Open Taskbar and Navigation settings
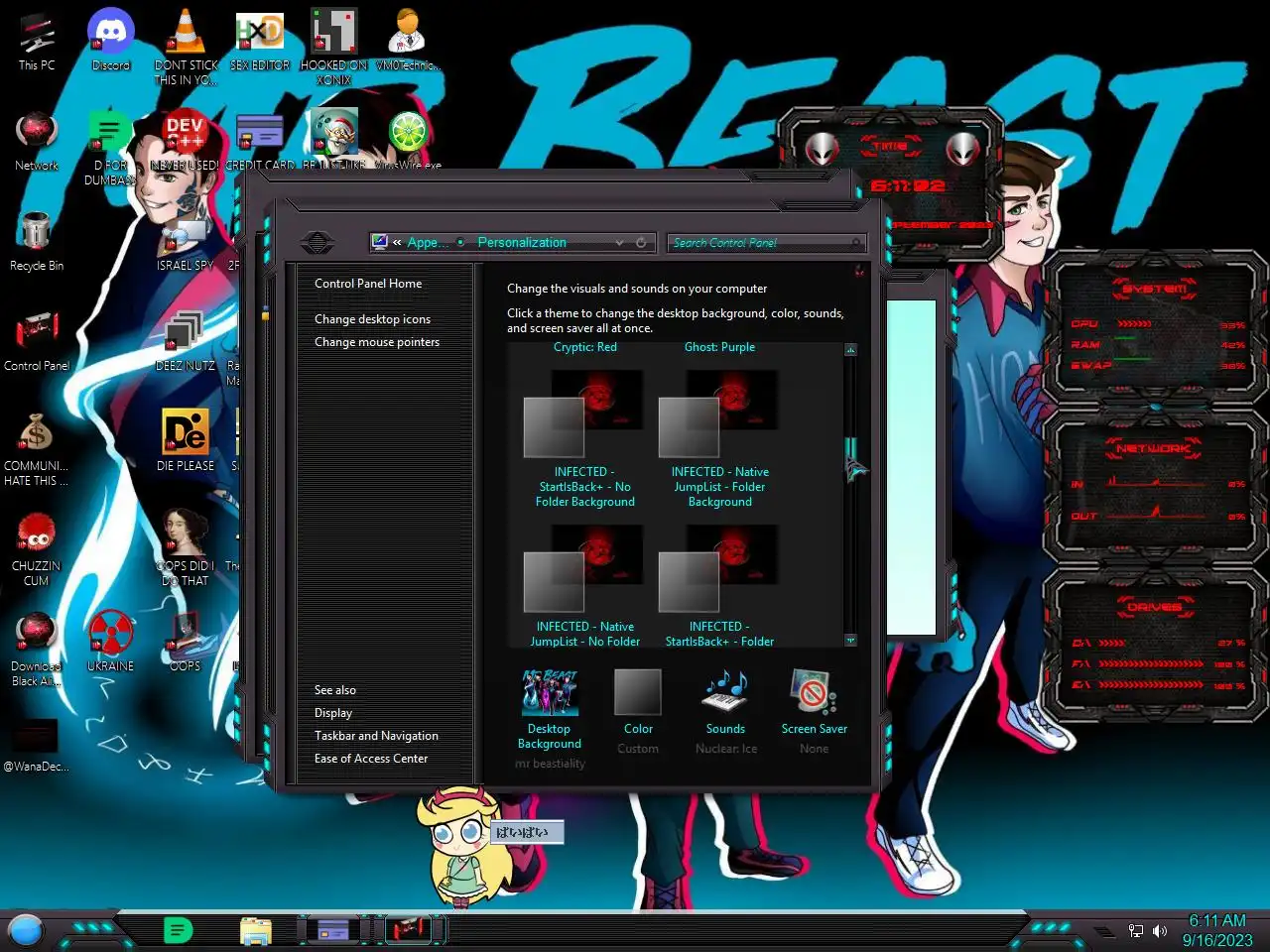Image resolution: width=1270 pixels, height=952 pixels. click(376, 736)
